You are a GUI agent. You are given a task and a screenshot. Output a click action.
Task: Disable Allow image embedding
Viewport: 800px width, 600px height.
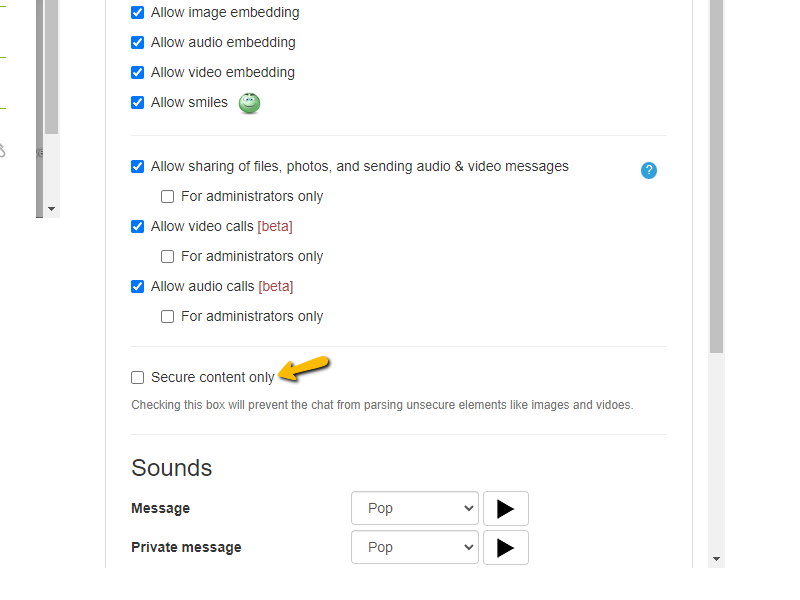click(x=137, y=12)
